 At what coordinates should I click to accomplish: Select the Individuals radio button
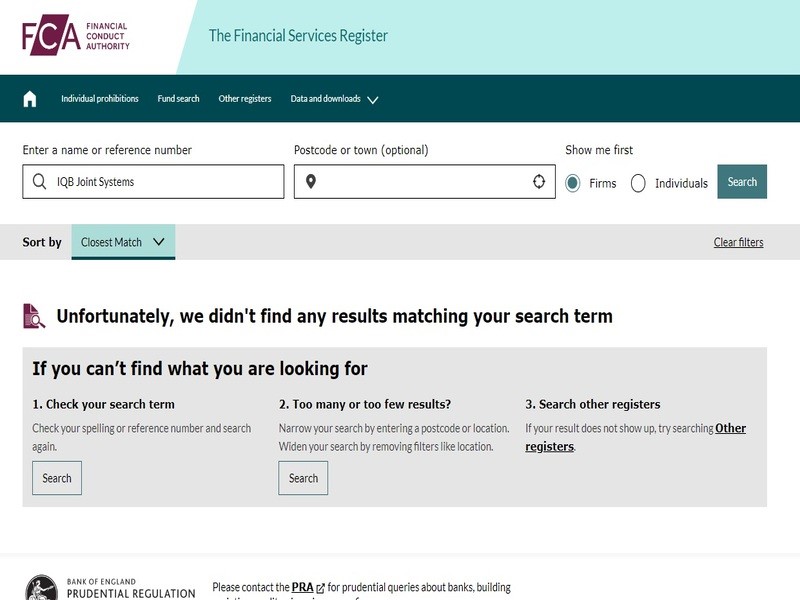click(x=638, y=183)
